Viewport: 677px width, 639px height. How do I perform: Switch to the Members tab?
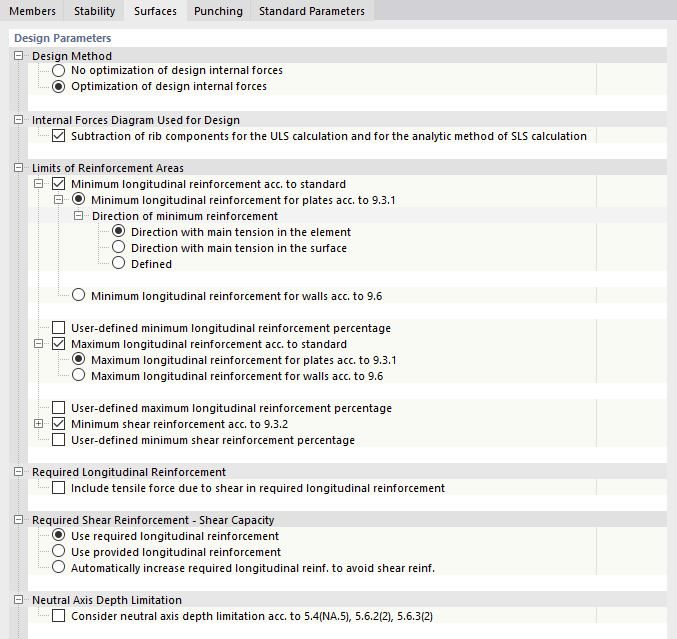pos(32,11)
